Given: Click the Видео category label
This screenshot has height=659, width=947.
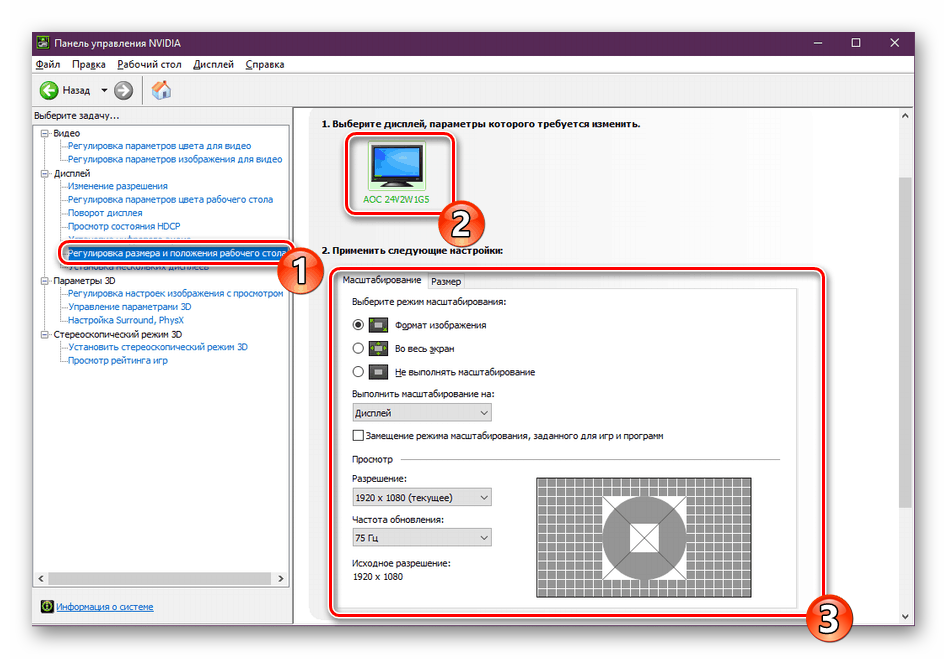Looking at the screenshot, I should 66,133.
